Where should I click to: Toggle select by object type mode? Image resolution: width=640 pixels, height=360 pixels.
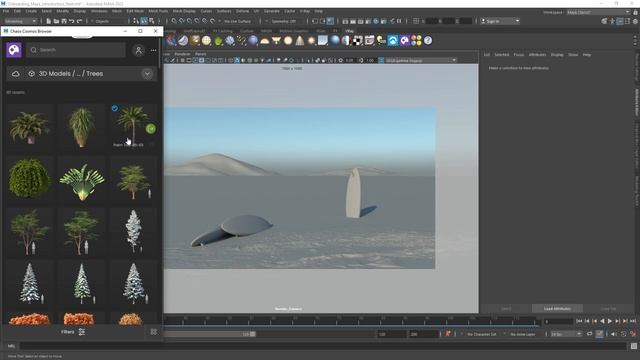[144, 21]
